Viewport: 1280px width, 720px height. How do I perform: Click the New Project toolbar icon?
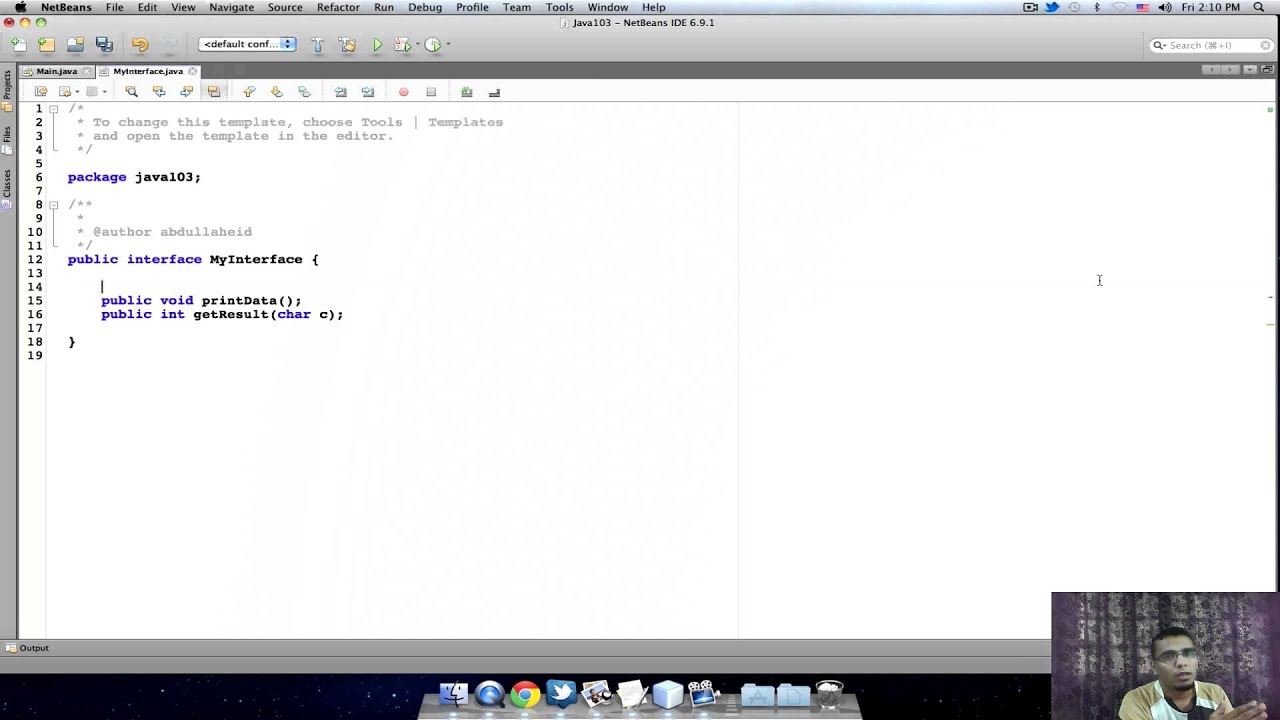(46, 44)
